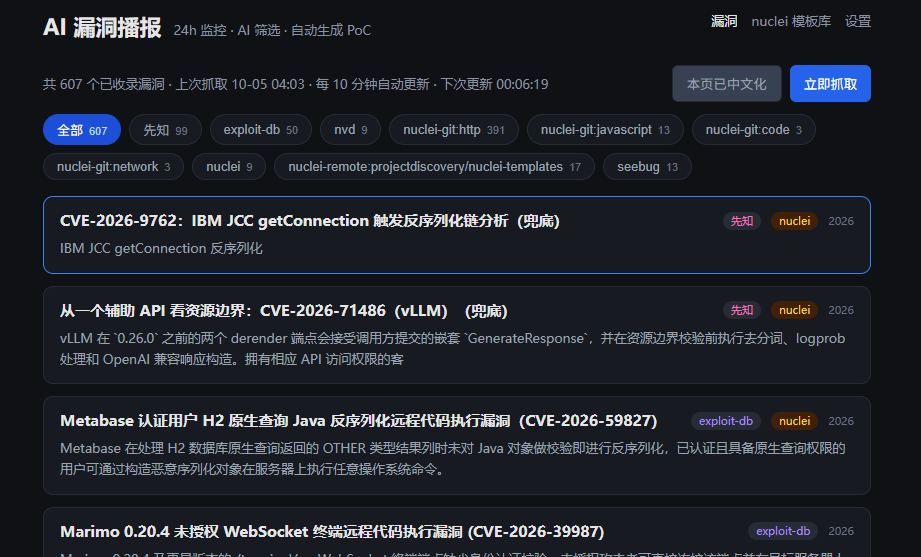Screen dimensions: 921x557
Task: Open the Marimo 0.20.4 WebSocket entry
Action: coord(456,532)
